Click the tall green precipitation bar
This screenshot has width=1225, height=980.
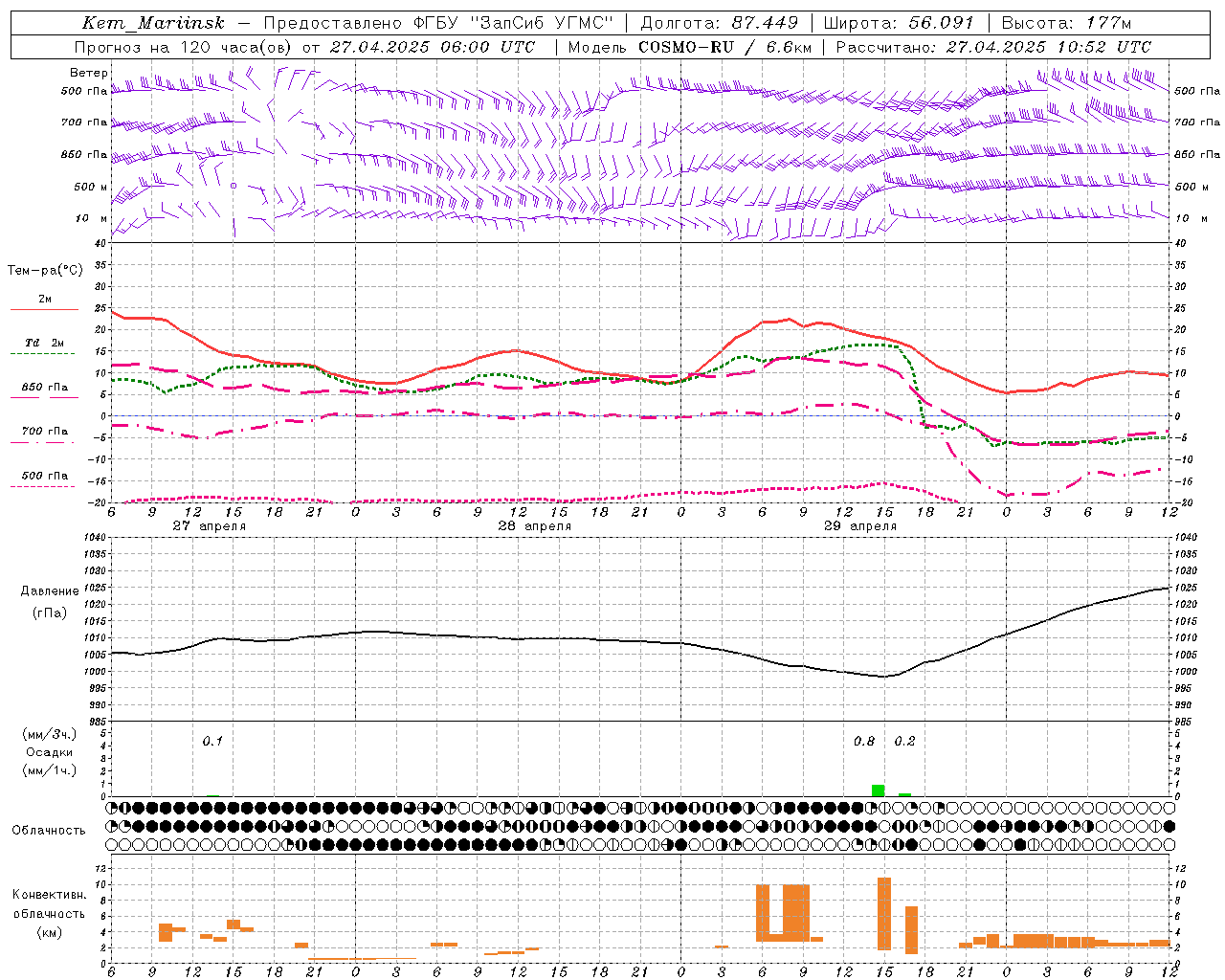pyautogui.click(x=878, y=791)
